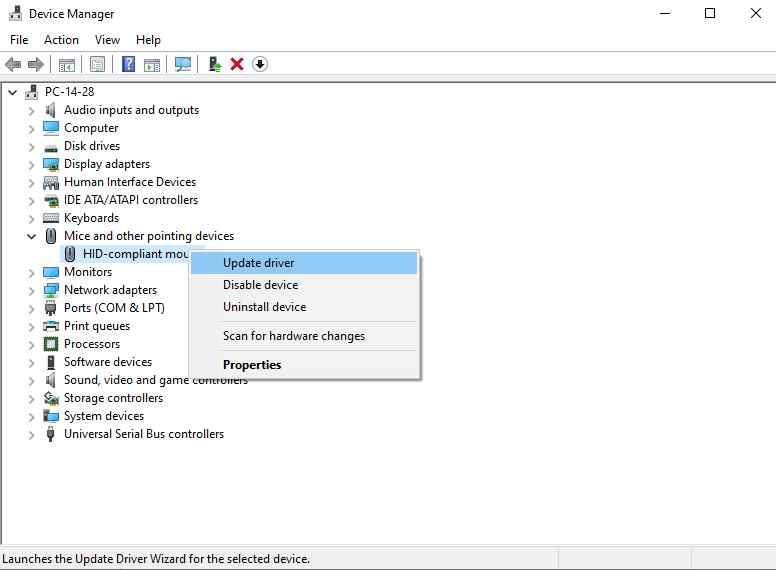Screen dimensions: 776x570
Task: Click the Update device driver toolbar icon
Action: point(214,64)
